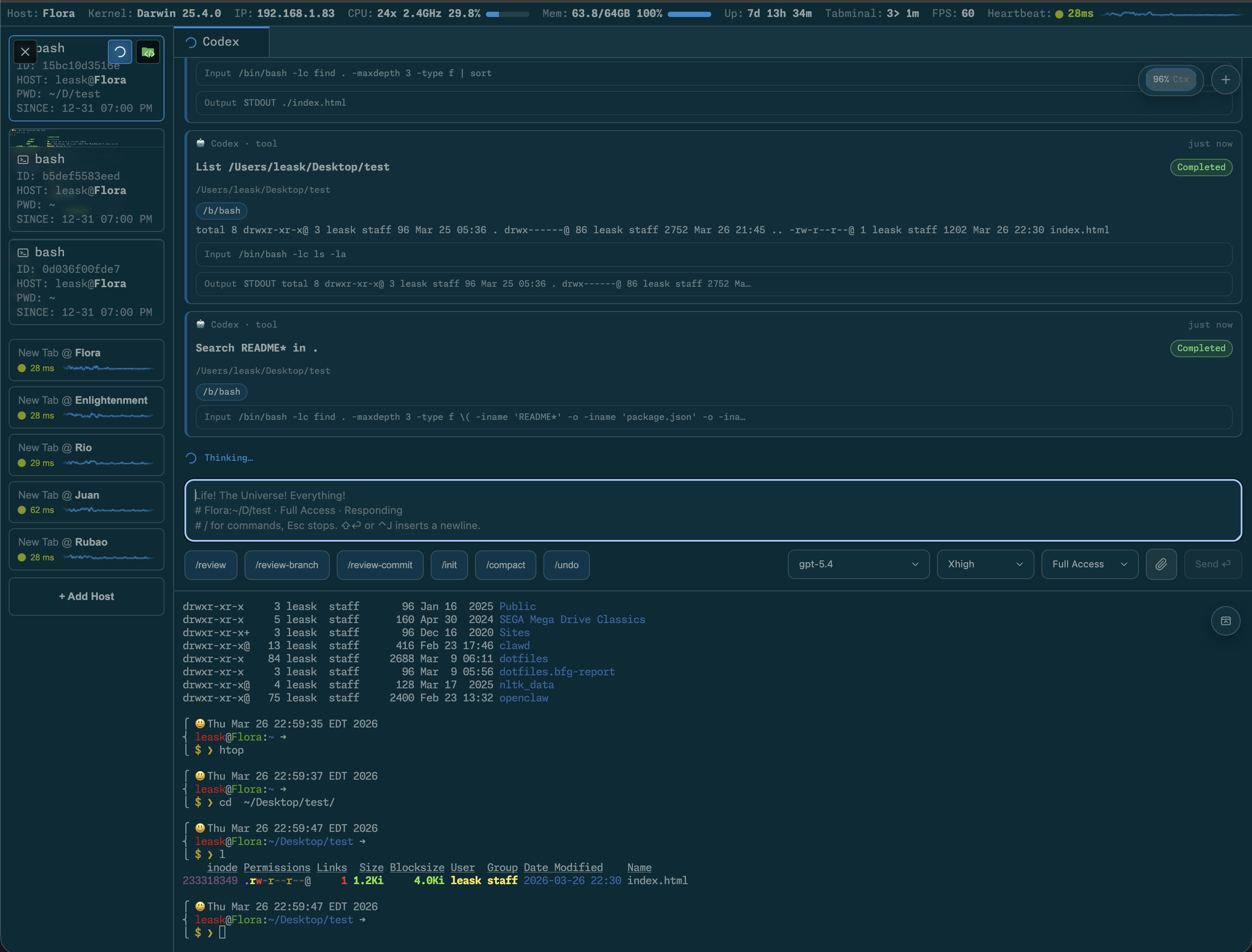Click the /compact command button
This screenshot has height=952, width=1252.
pos(505,565)
